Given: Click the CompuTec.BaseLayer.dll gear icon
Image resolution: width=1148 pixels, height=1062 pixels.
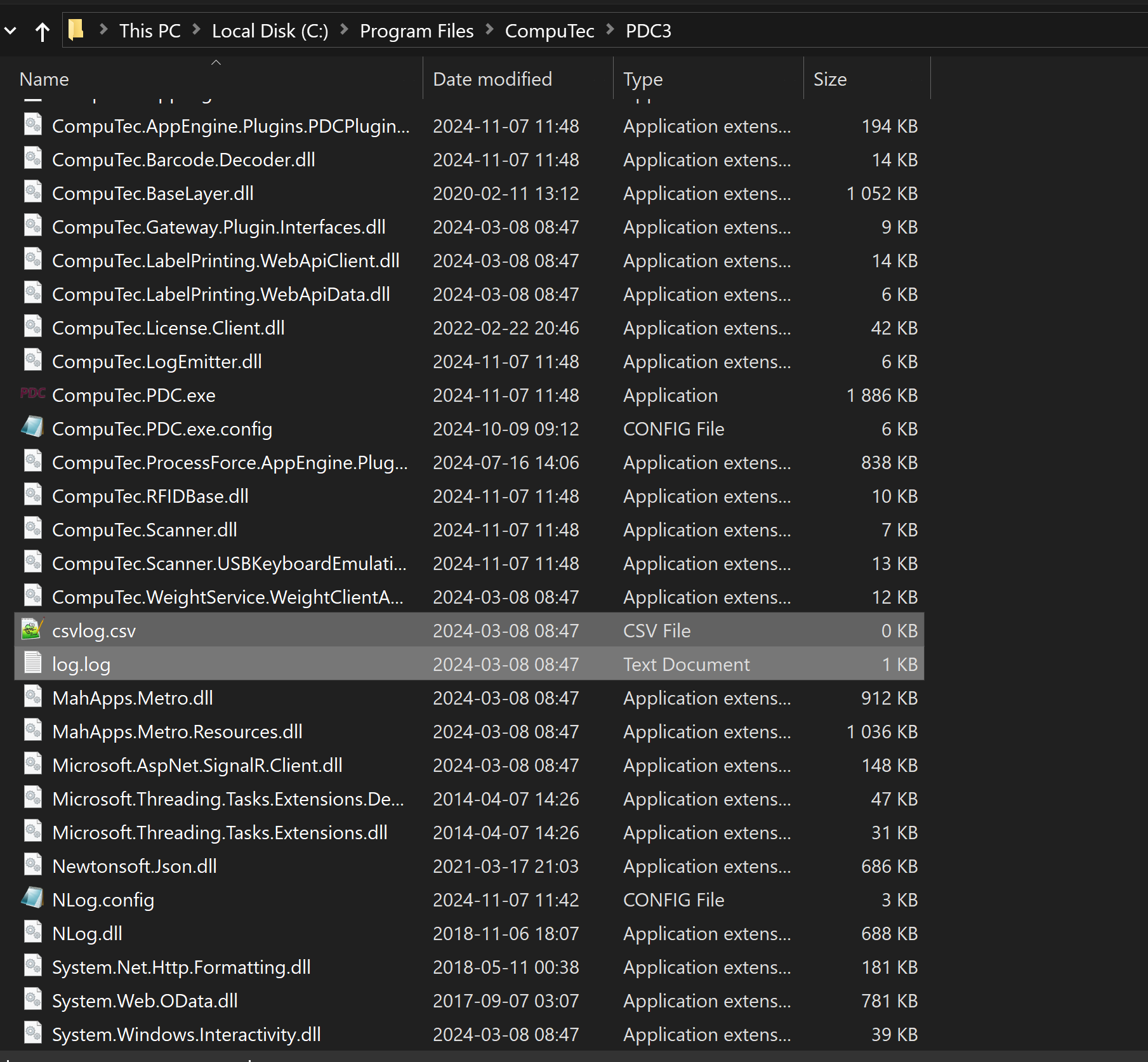Looking at the screenshot, I should [32, 193].
